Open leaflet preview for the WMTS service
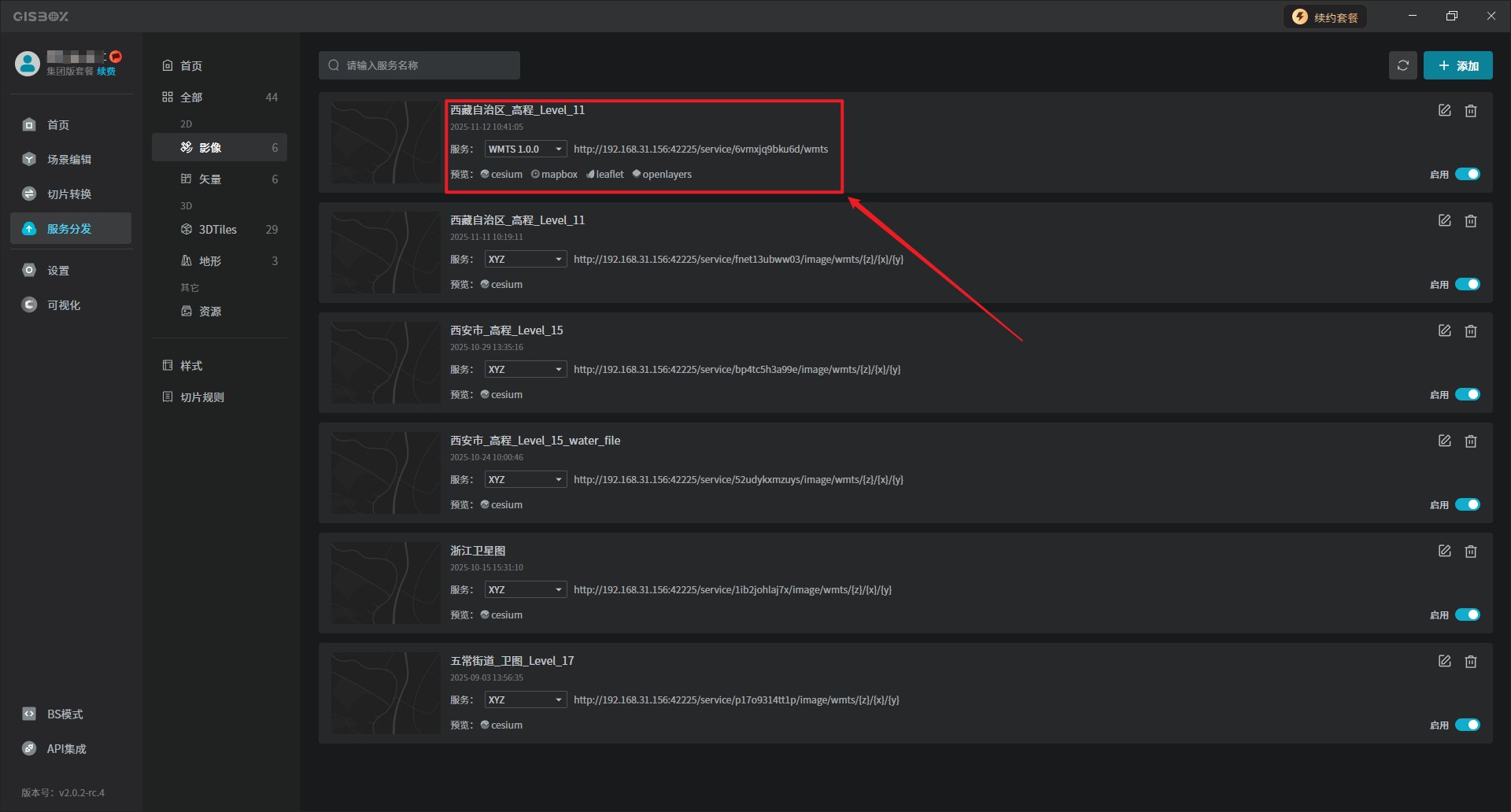 click(x=605, y=175)
